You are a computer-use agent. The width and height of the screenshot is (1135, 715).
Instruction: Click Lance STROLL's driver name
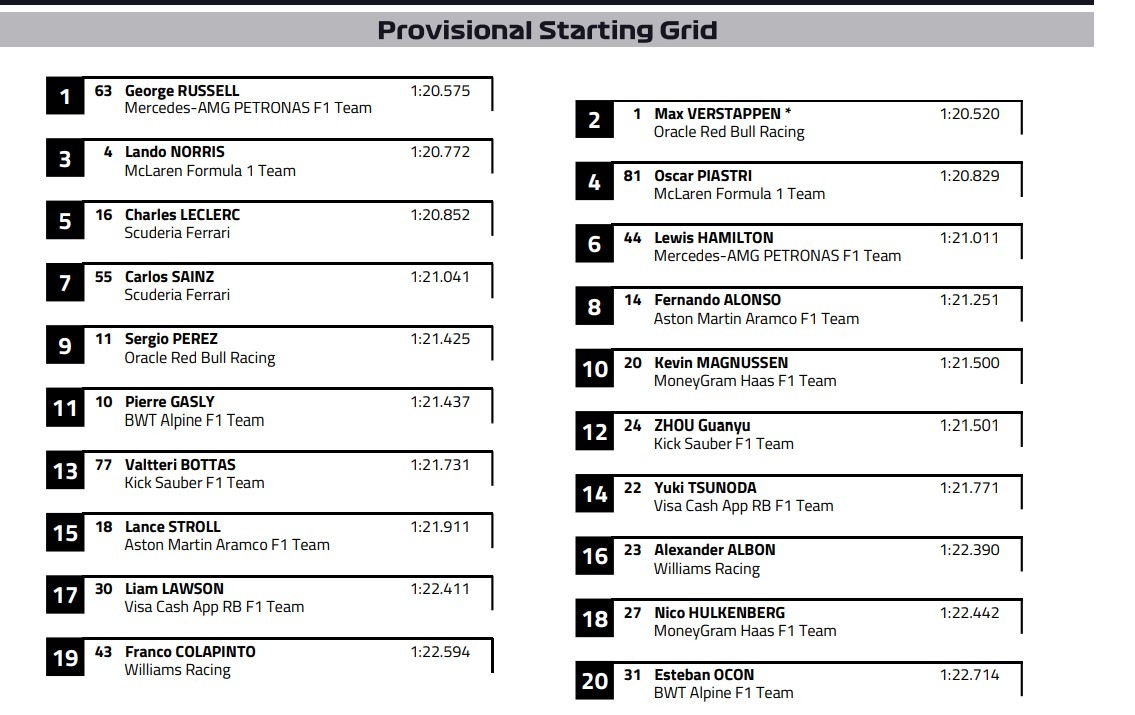coord(172,527)
